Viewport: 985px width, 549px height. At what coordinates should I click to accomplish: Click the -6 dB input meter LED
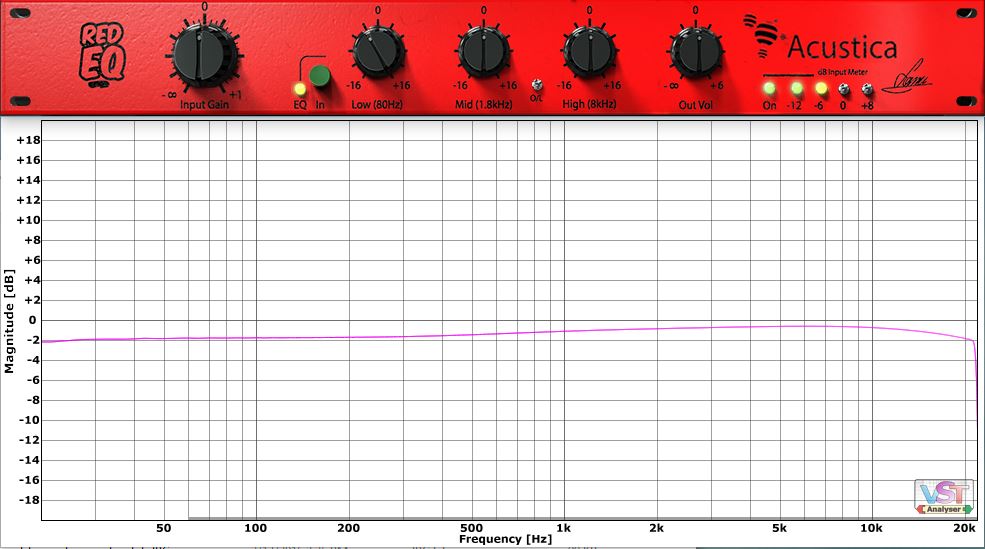point(820,89)
